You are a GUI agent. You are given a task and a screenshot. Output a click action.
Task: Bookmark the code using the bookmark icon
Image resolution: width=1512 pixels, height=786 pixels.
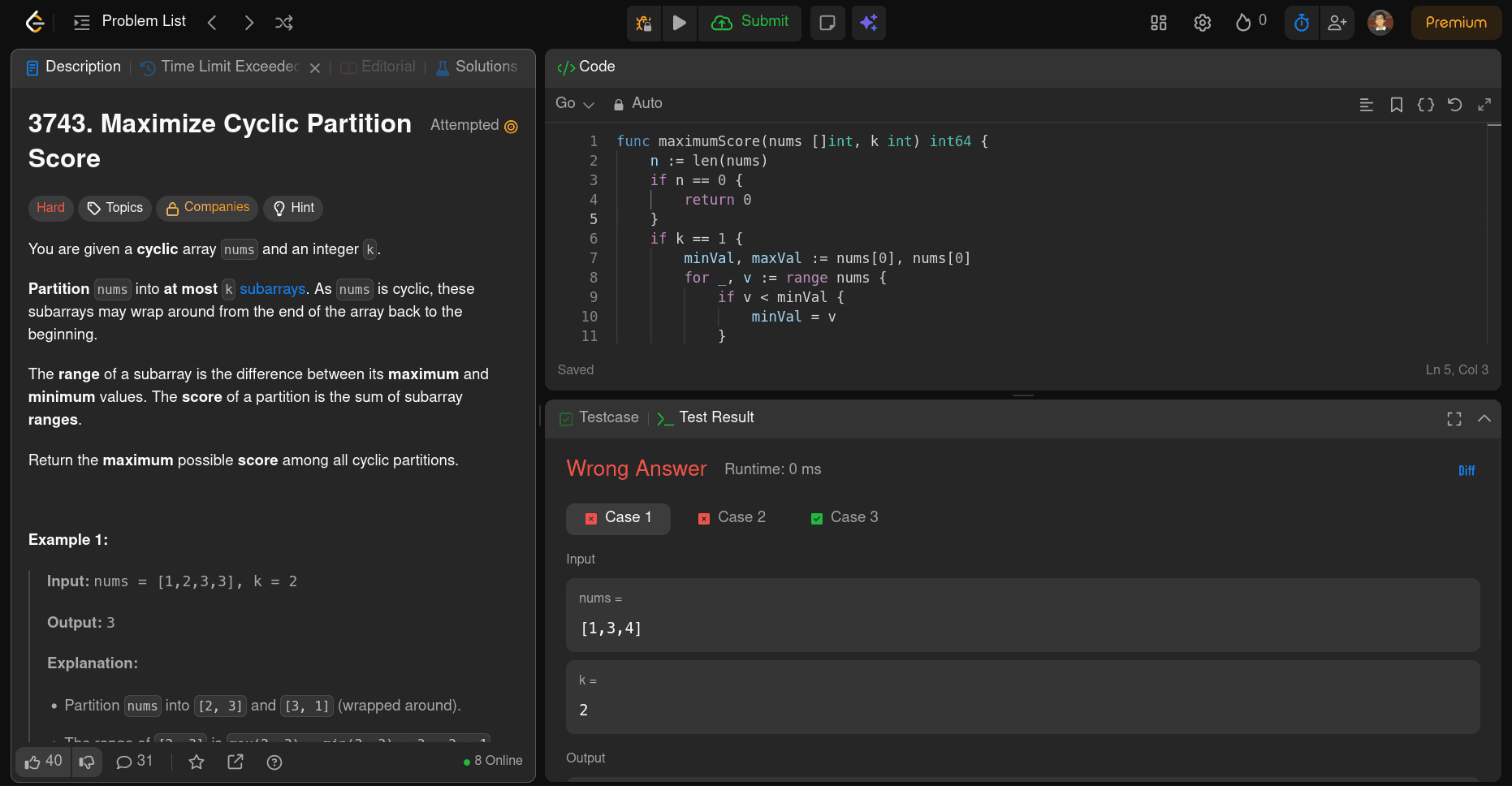coord(1396,105)
